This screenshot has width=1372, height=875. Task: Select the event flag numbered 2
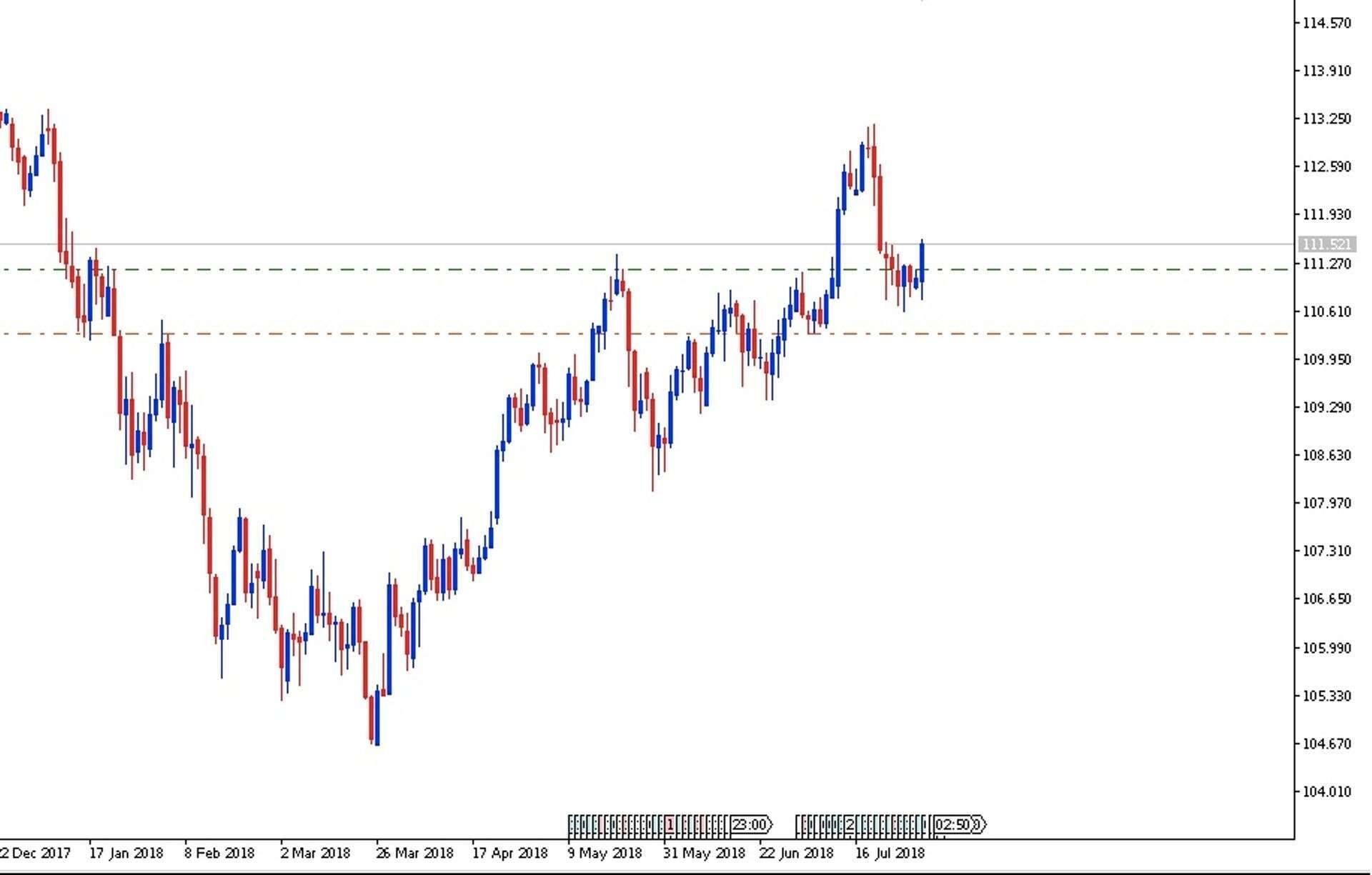coord(850,825)
